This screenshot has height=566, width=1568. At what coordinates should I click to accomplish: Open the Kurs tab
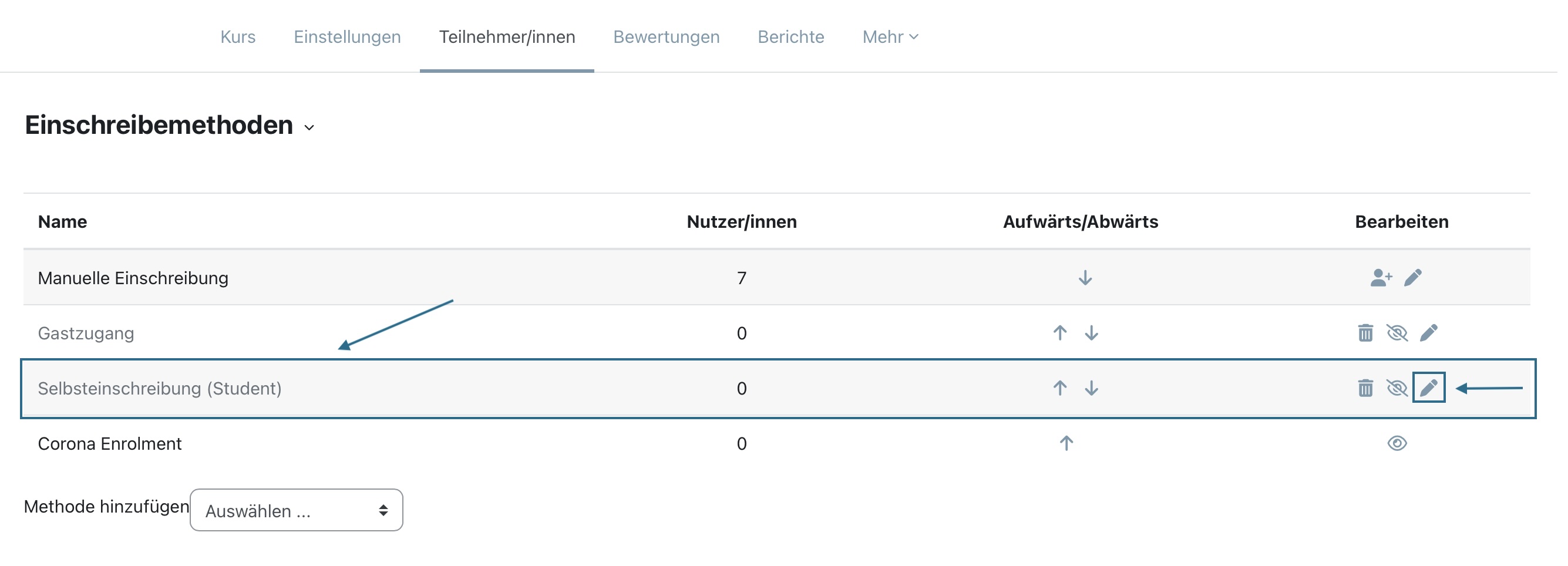click(239, 37)
